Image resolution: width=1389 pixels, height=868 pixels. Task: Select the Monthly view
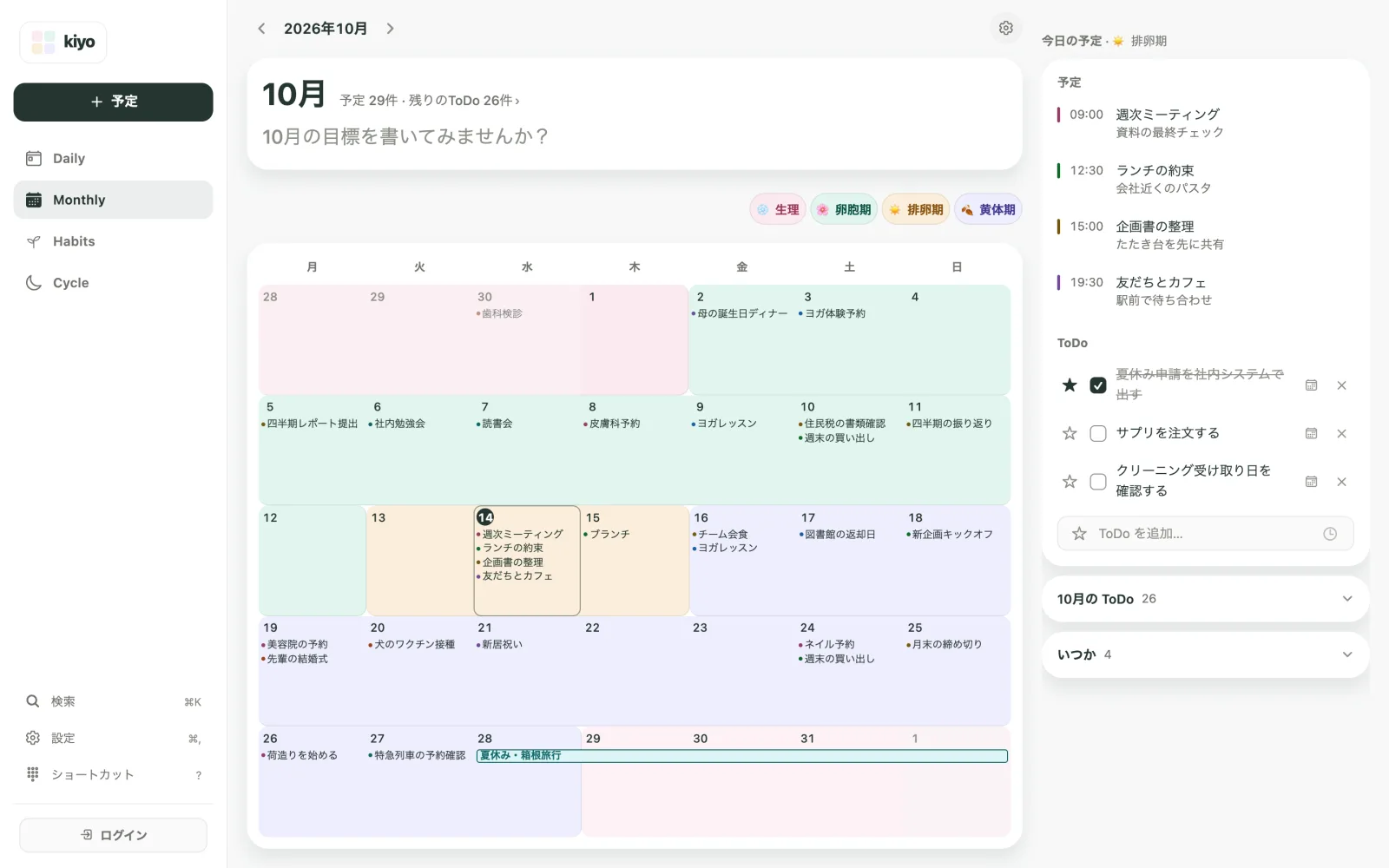click(113, 200)
